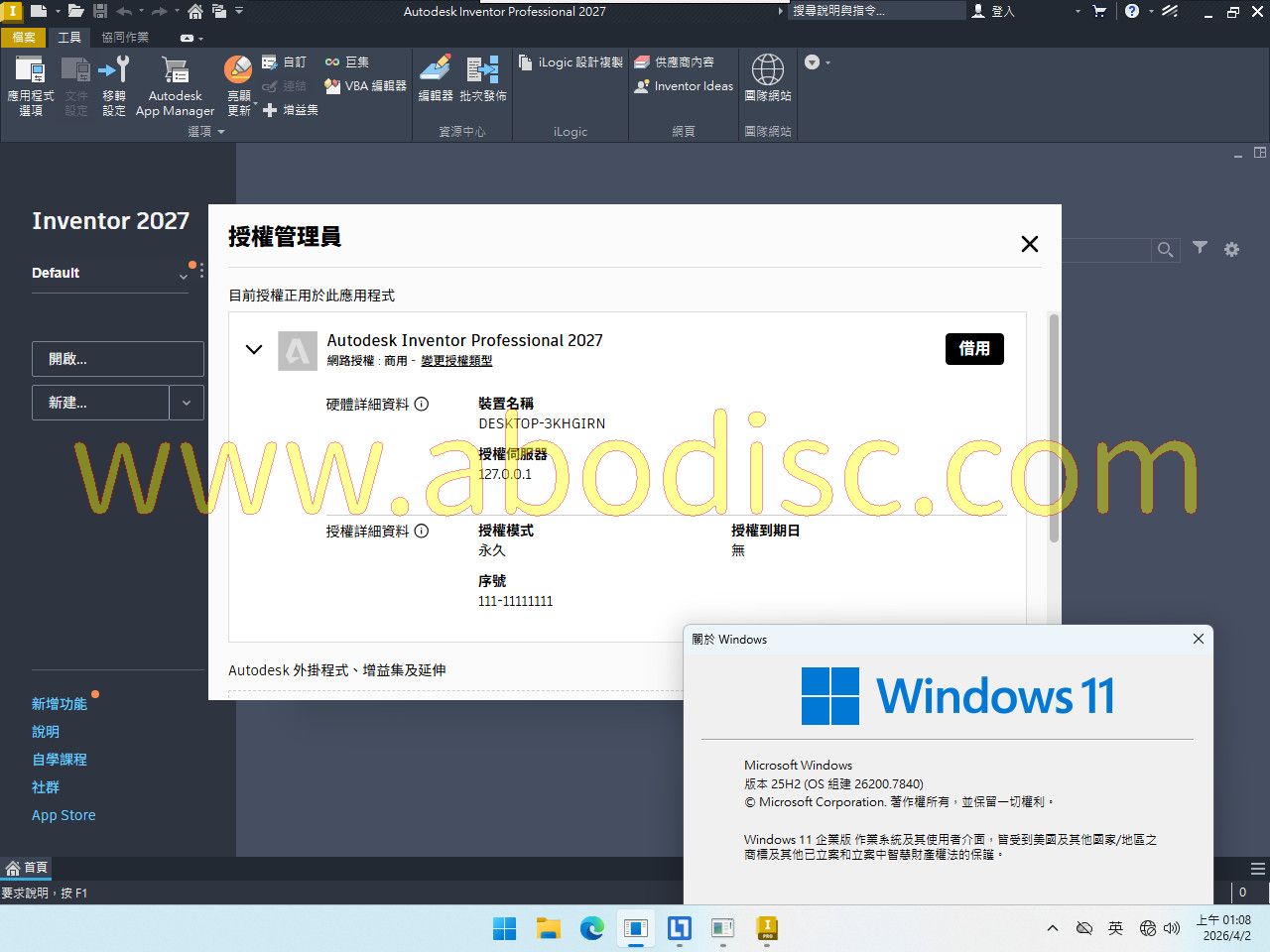
Task: Click the license manager vertical scrollbar
Action: (x=1053, y=426)
